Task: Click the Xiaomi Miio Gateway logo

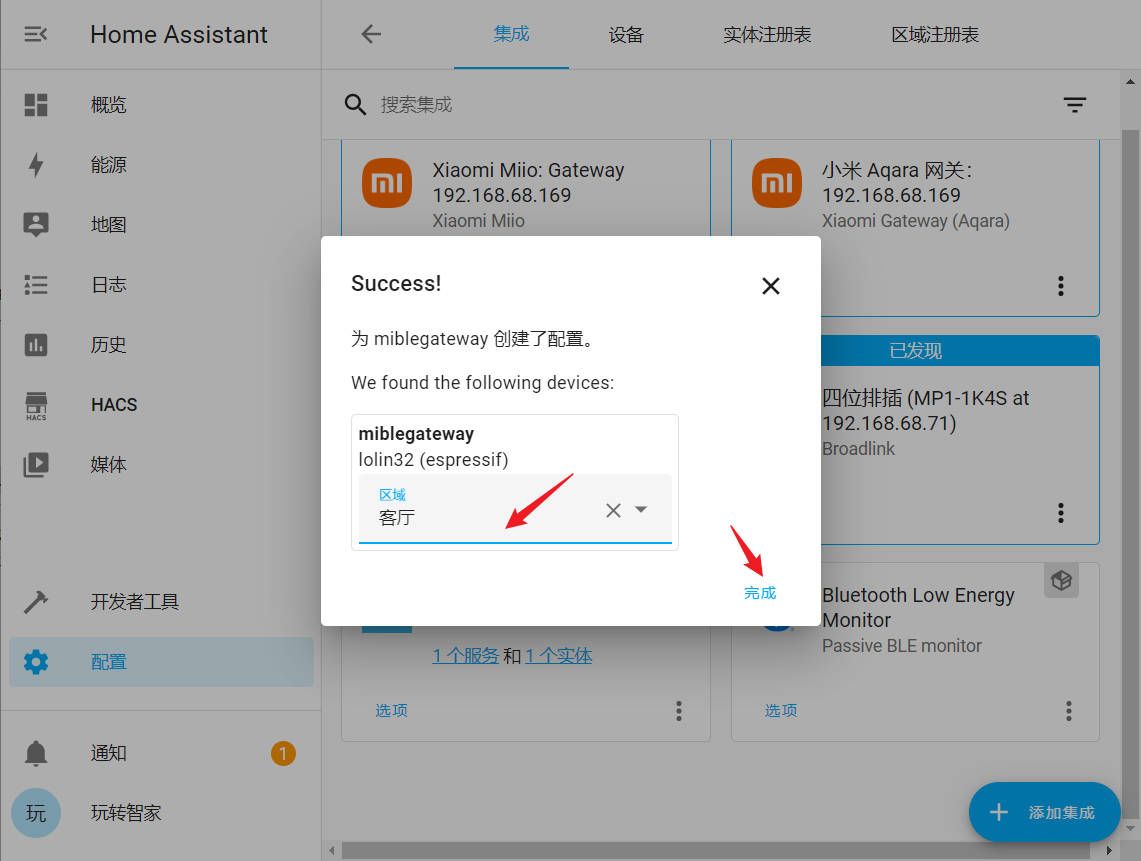Action: pos(387,183)
